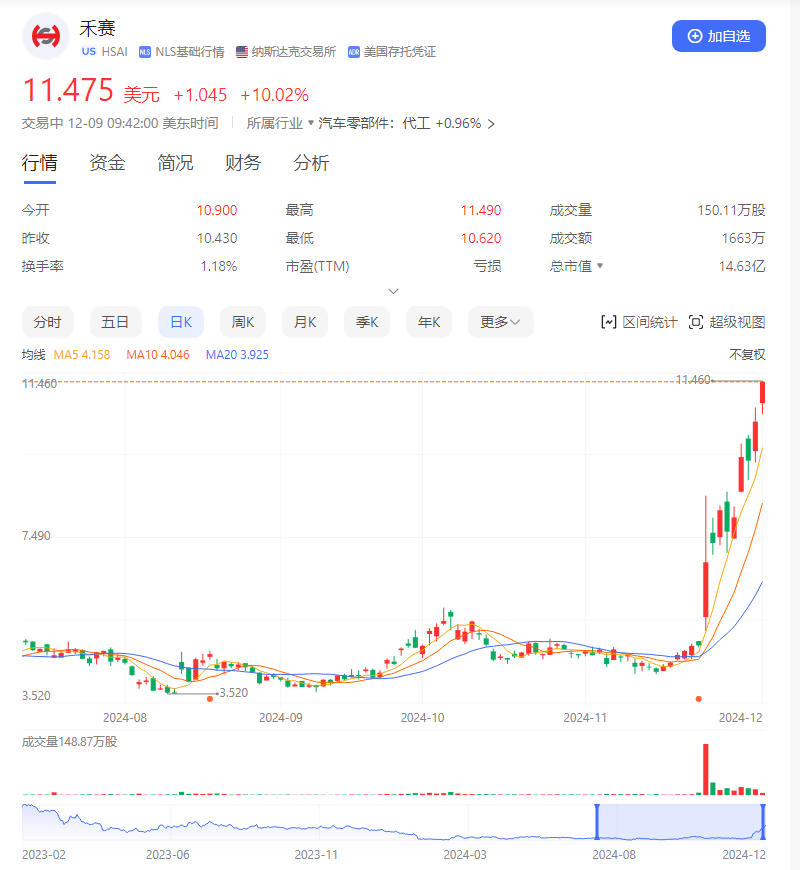
Task: Click the MA5 4.158 indicator label
Action: [82, 355]
